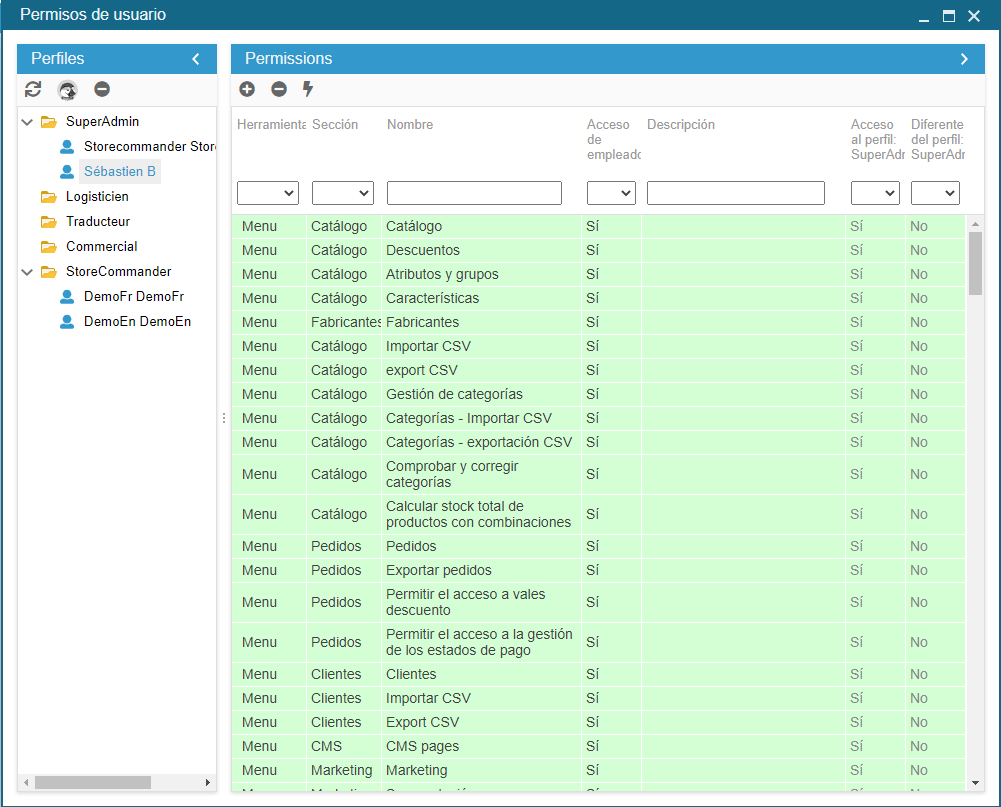
Task: Select the DemoEn DemoEn employee
Action: coord(137,322)
